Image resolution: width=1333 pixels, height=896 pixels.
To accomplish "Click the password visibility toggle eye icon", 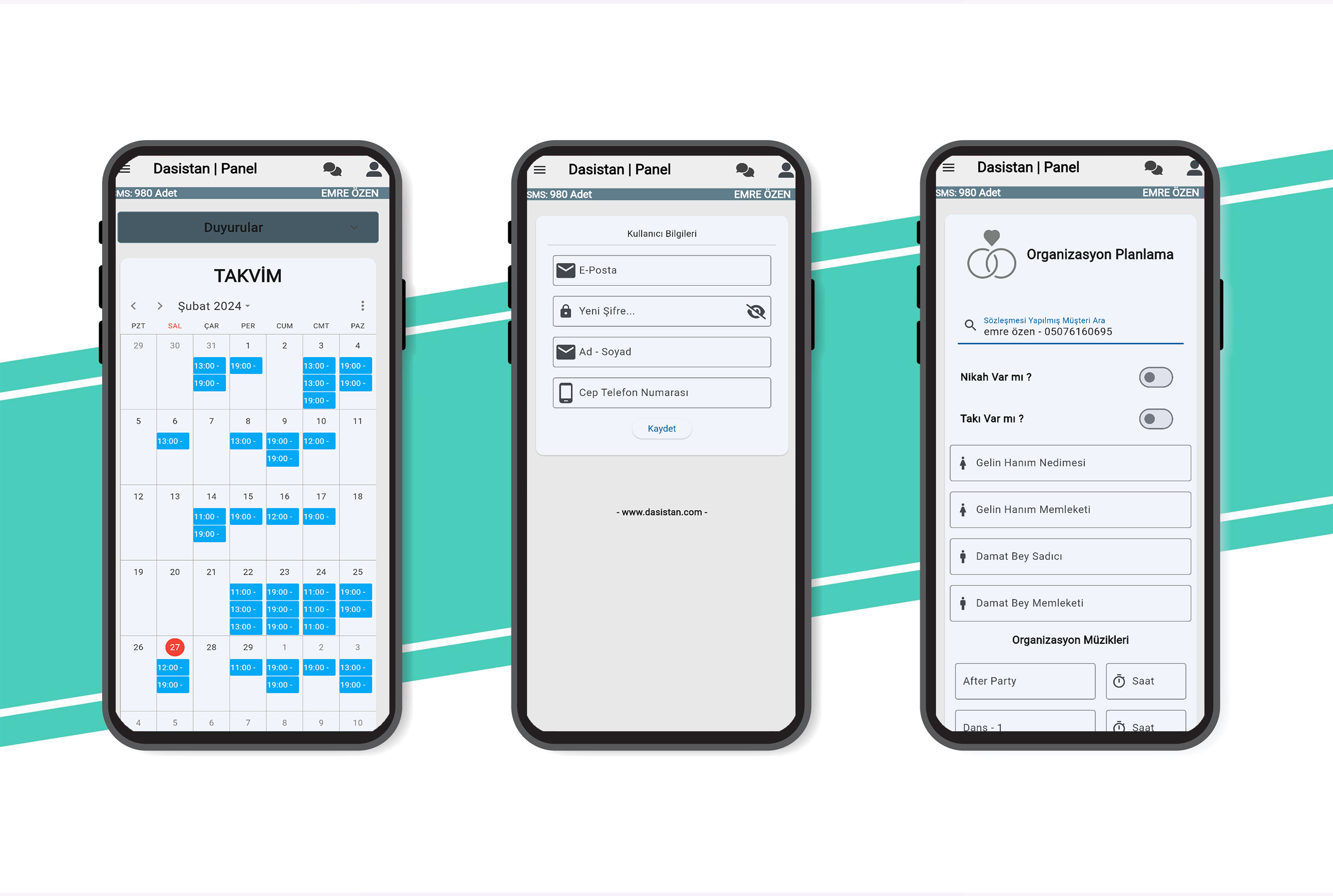I will click(758, 312).
